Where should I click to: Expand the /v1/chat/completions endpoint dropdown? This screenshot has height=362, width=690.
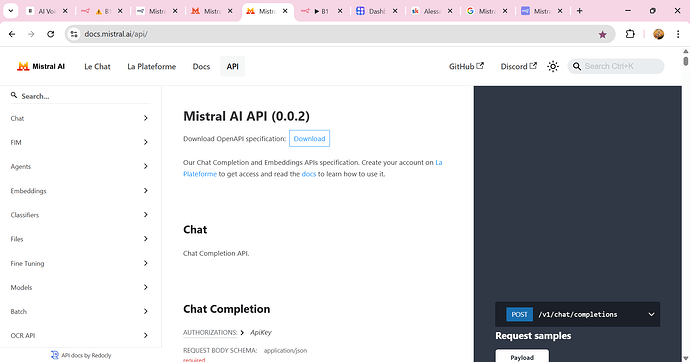(x=651, y=314)
